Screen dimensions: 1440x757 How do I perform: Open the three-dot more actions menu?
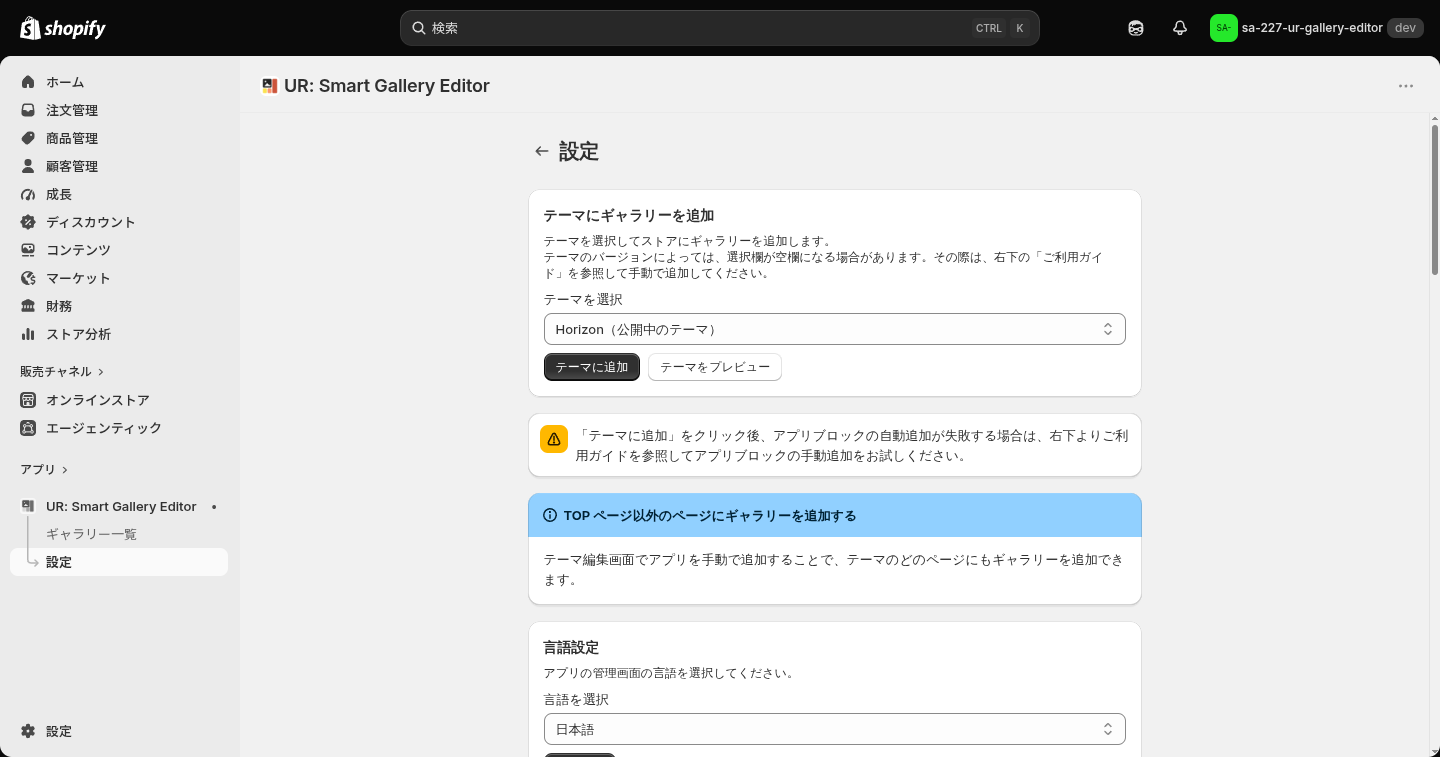coord(1406,86)
